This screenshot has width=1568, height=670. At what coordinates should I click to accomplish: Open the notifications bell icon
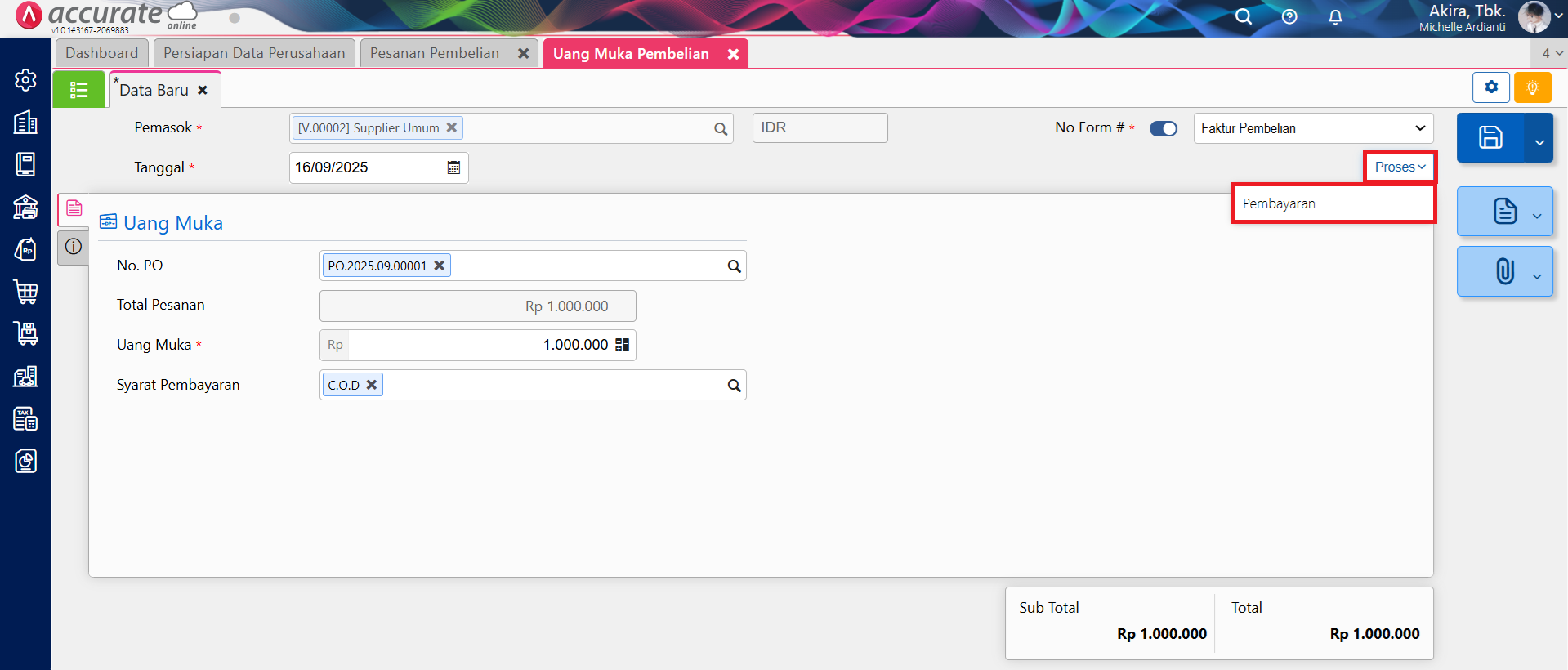[x=1335, y=17]
